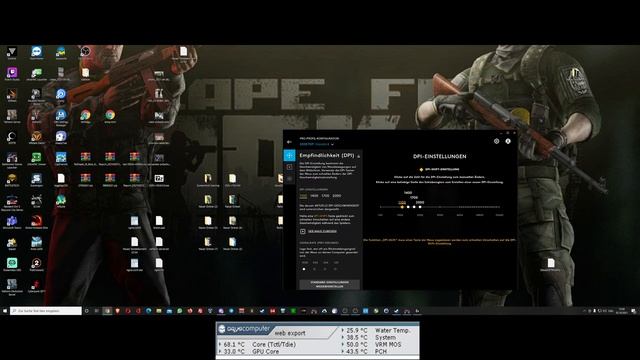Select the 1400 DPI value in left list
Screen dimensions: 640x360
pyautogui.click(x=314, y=196)
